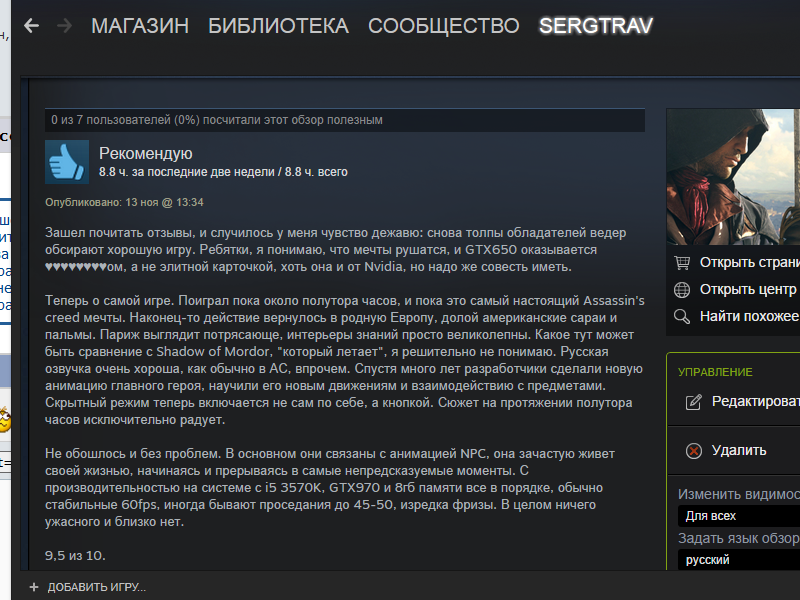This screenshot has height=600, width=800.
Task: Click the globe community hub icon
Action: point(682,289)
